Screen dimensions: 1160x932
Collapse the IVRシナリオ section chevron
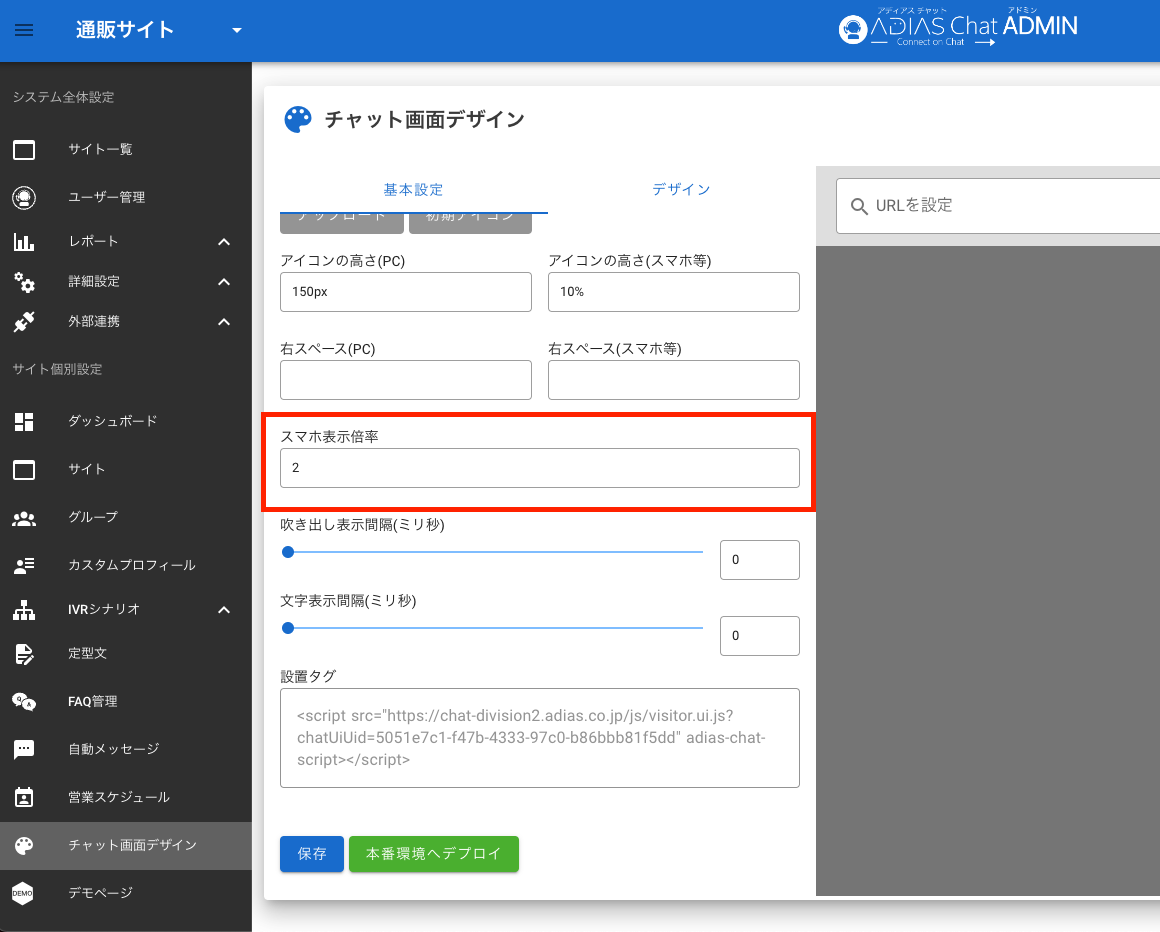point(224,610)
